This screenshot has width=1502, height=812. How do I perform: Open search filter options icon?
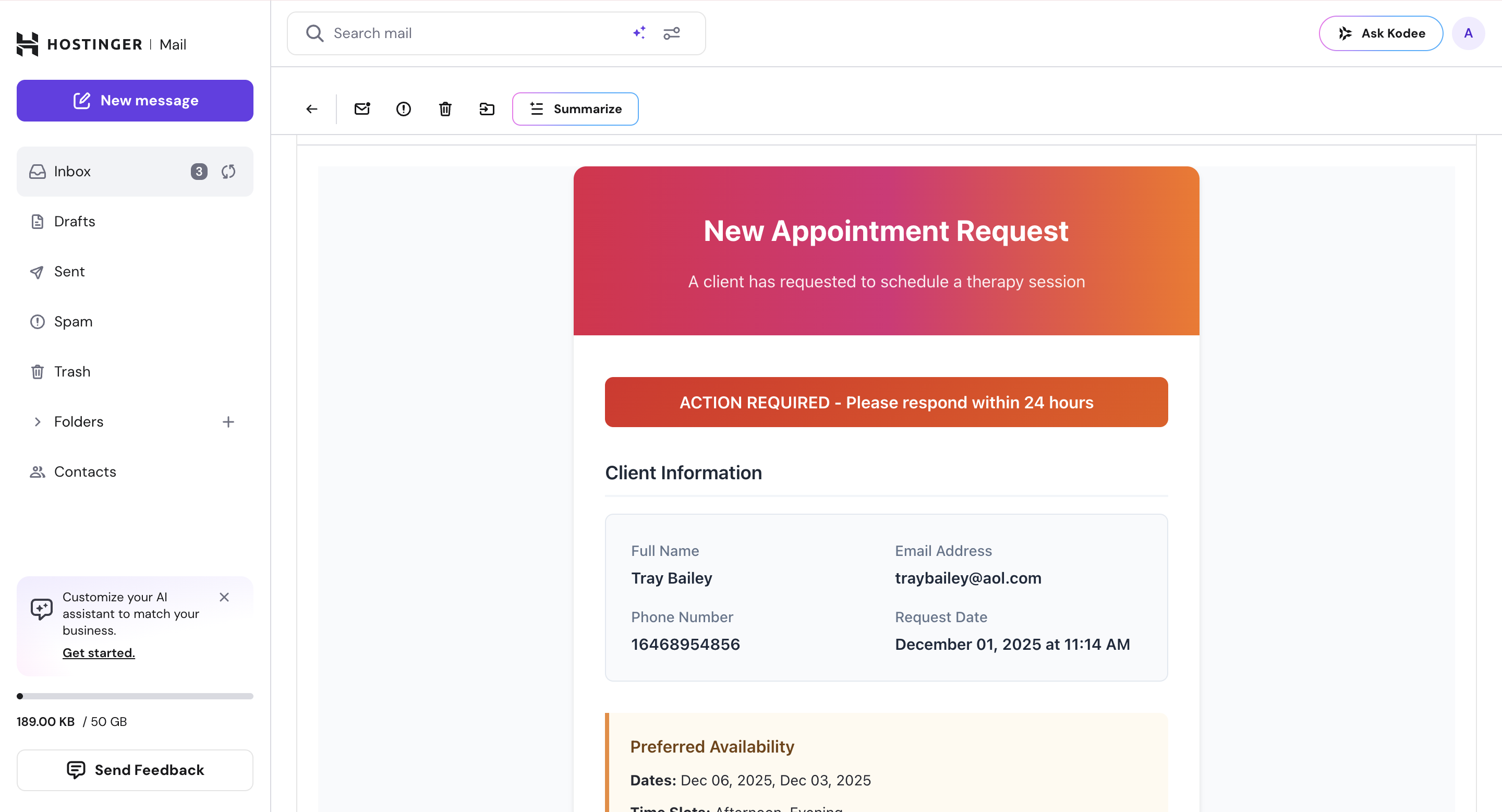point(672,33)
